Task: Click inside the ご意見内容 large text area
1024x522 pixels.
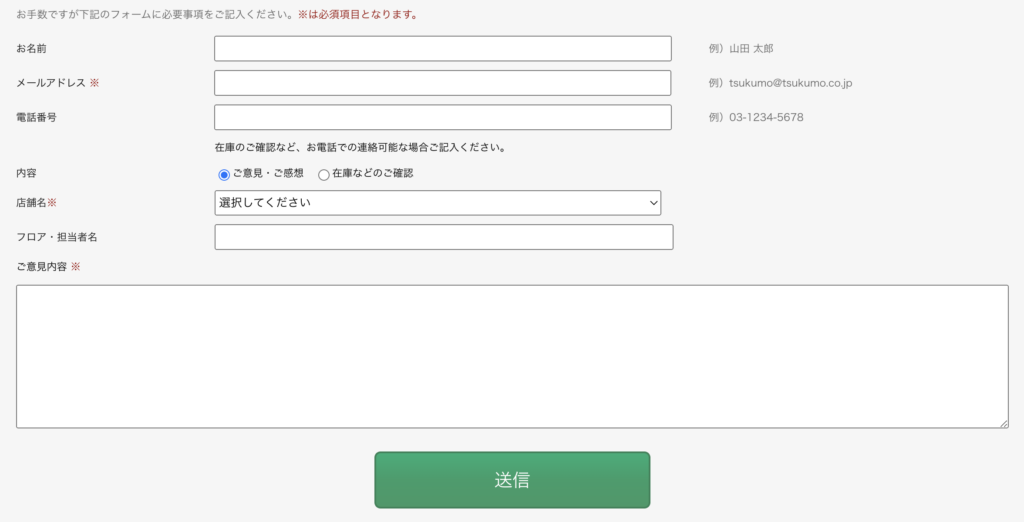Action: tap(512, 356)
